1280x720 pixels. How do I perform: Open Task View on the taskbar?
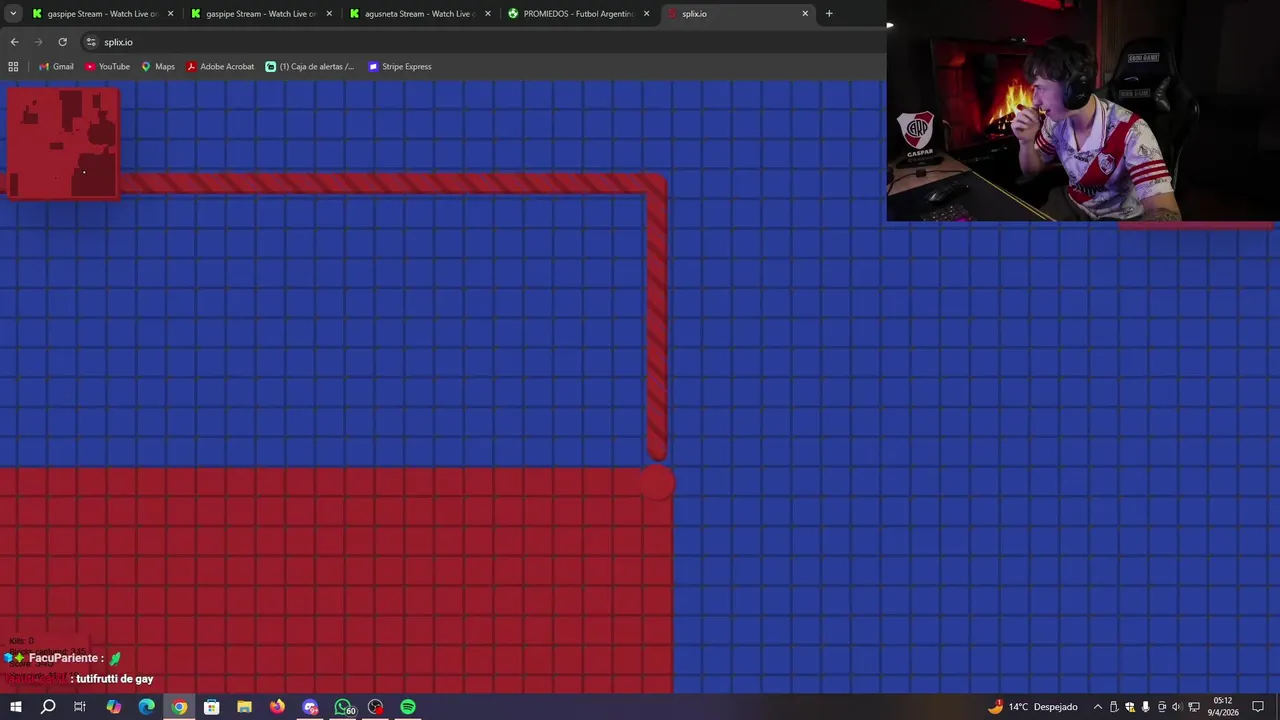coord(80,707)
